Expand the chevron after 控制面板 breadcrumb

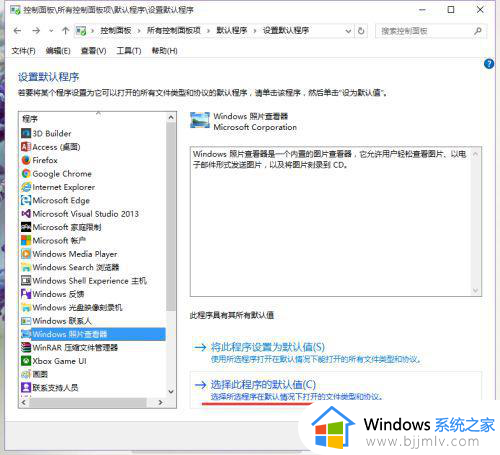click(139, 31)
